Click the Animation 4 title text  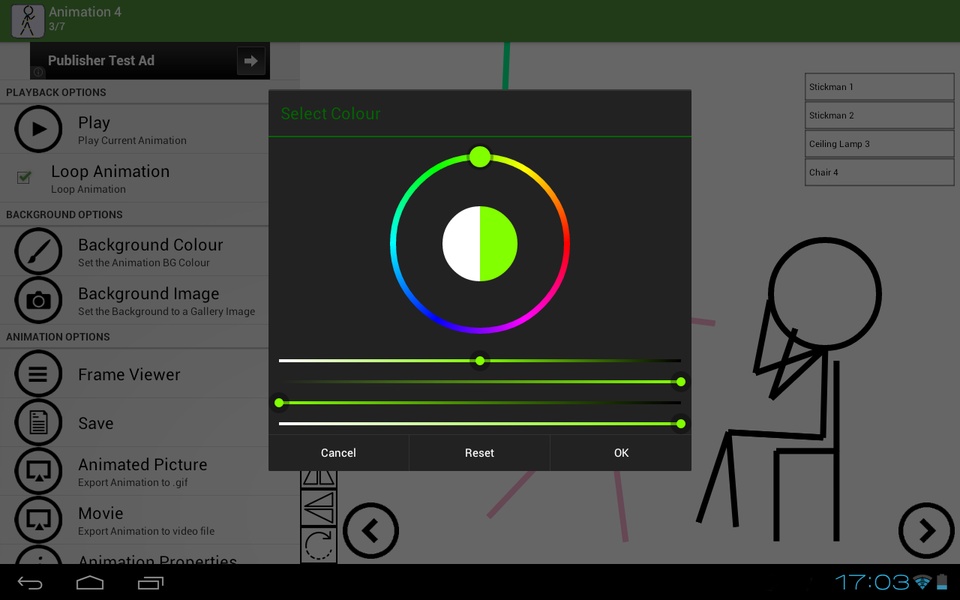85,12
